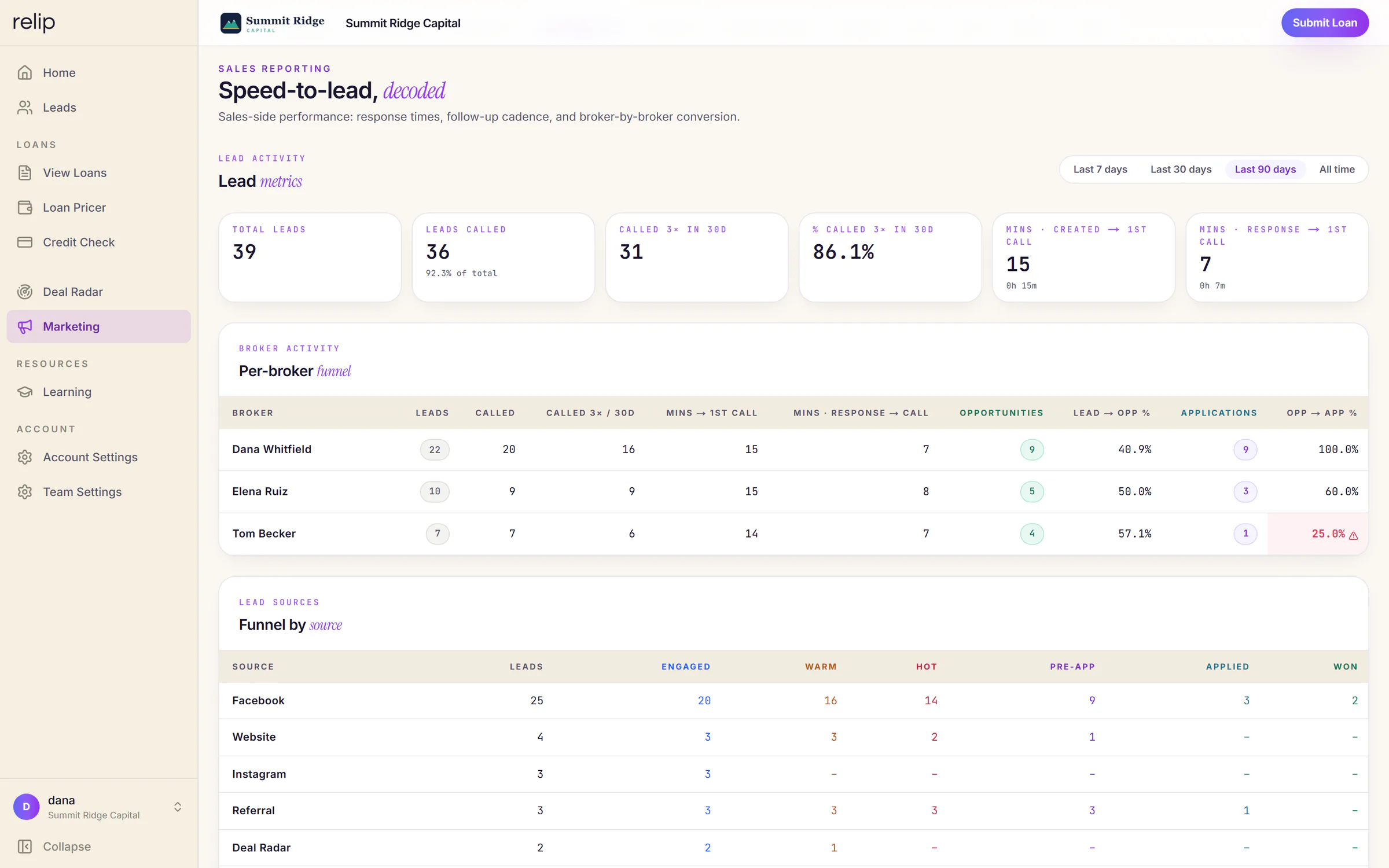1389x868 pixels.
Task: Click Dana Whitfield leads badge 22
Action: (435, 450)
